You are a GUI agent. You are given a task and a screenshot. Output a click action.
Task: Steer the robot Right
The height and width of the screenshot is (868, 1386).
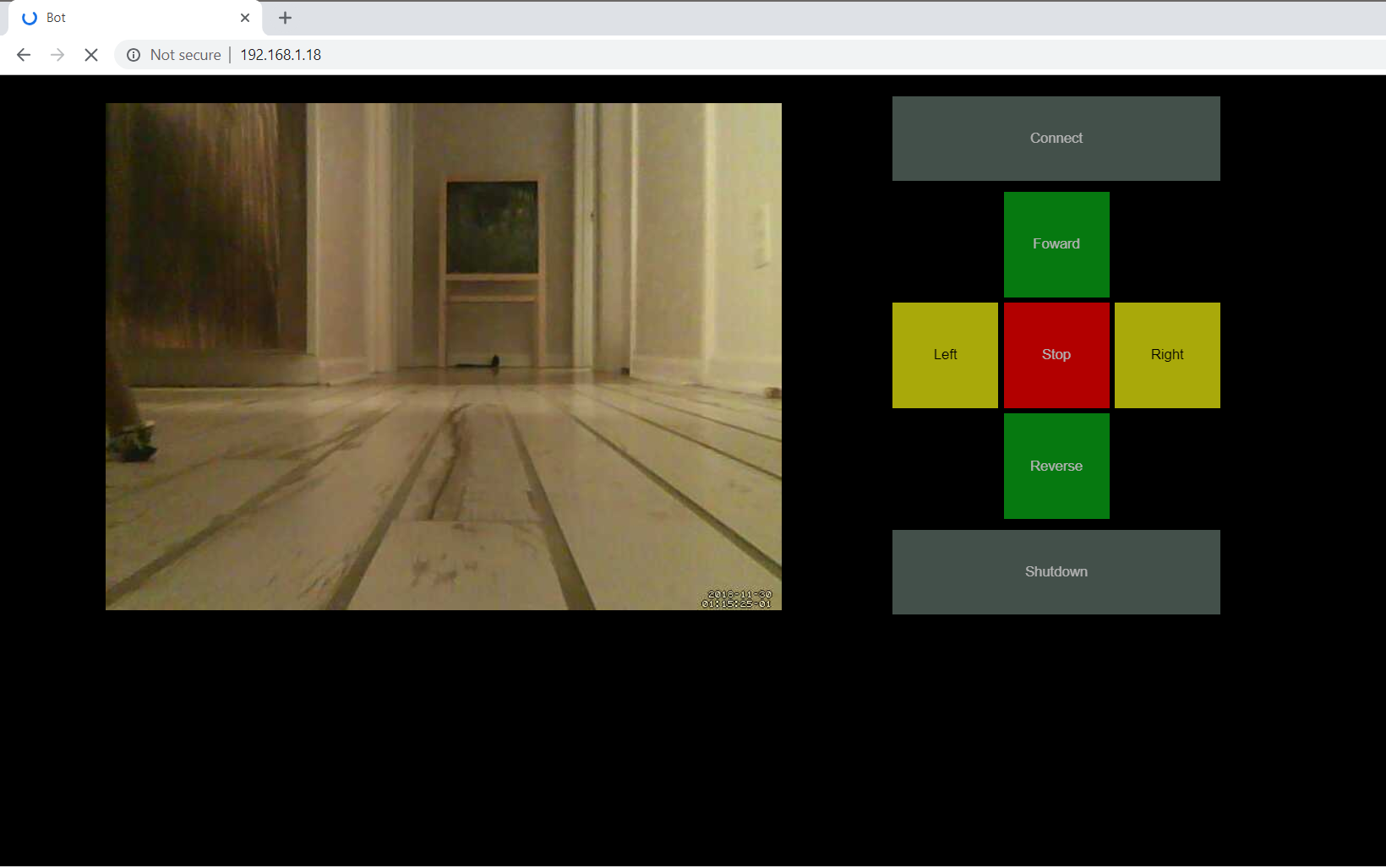pyautogui.click(x=1166, y=354)
